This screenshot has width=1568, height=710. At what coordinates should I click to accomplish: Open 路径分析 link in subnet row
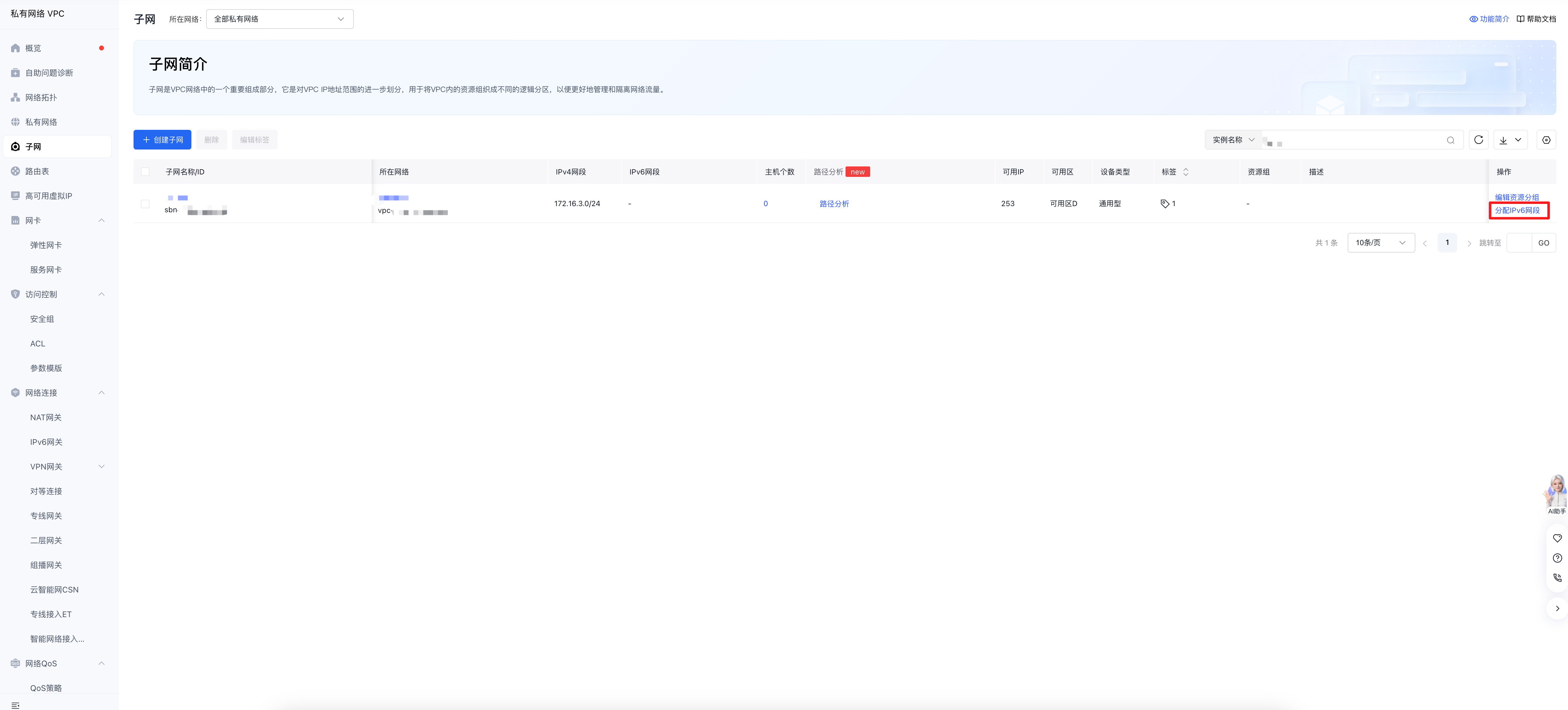[834, 204]
